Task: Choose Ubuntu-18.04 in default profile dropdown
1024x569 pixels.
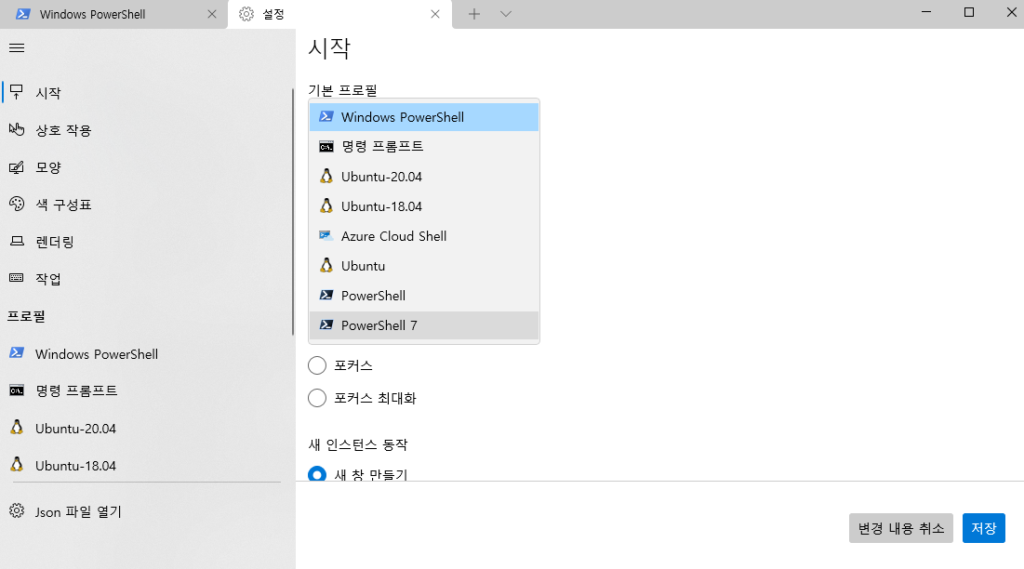Action: [x=424, y=206]
